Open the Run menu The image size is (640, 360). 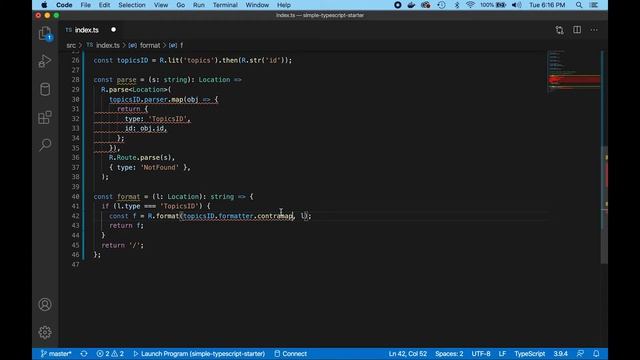tap(199, 5)
